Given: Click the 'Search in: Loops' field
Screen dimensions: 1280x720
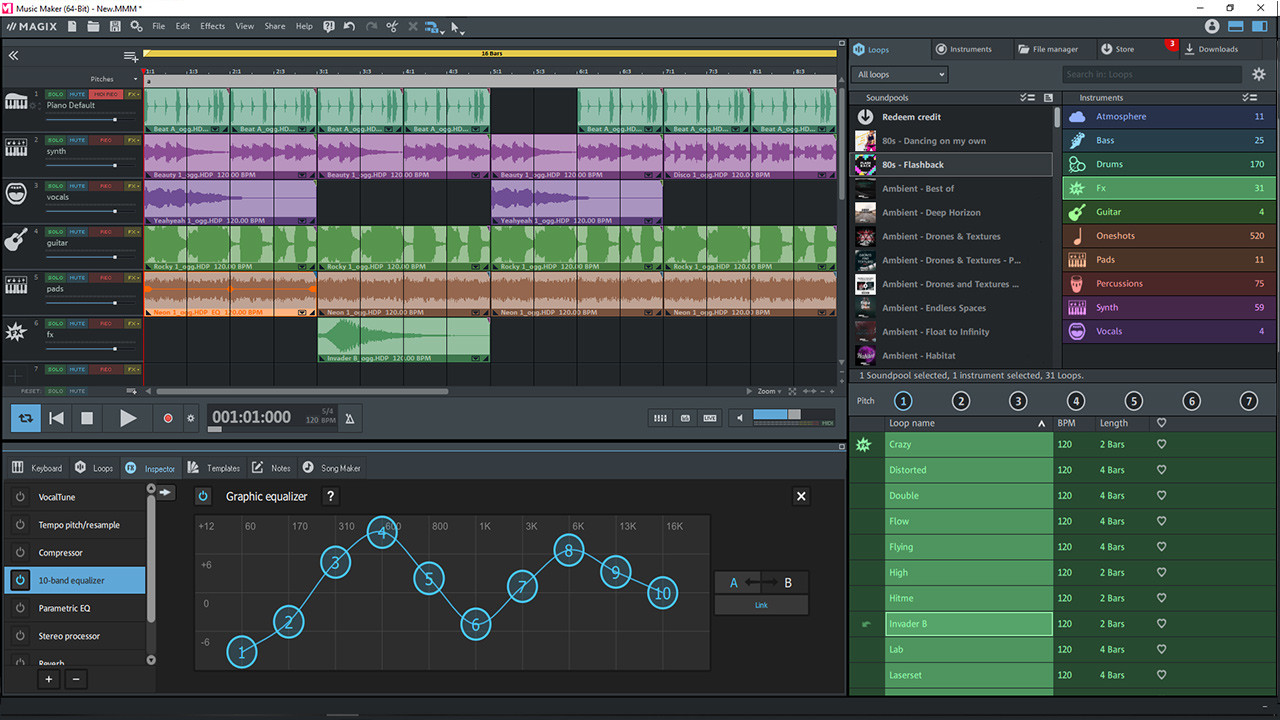Looking at the screenshot, I should coord(1150,74).
